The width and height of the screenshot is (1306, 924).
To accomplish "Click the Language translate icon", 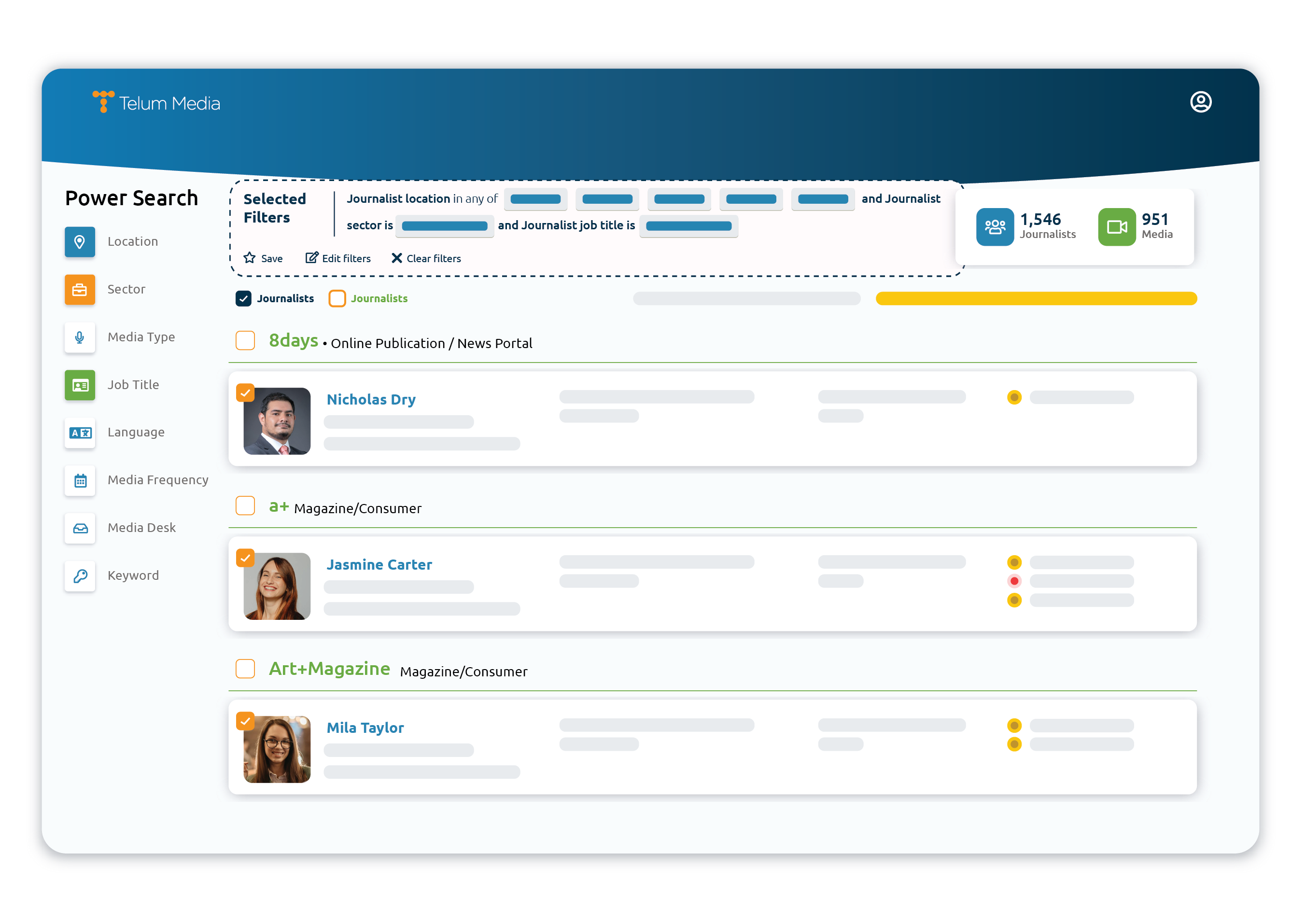I will [80, 433].
